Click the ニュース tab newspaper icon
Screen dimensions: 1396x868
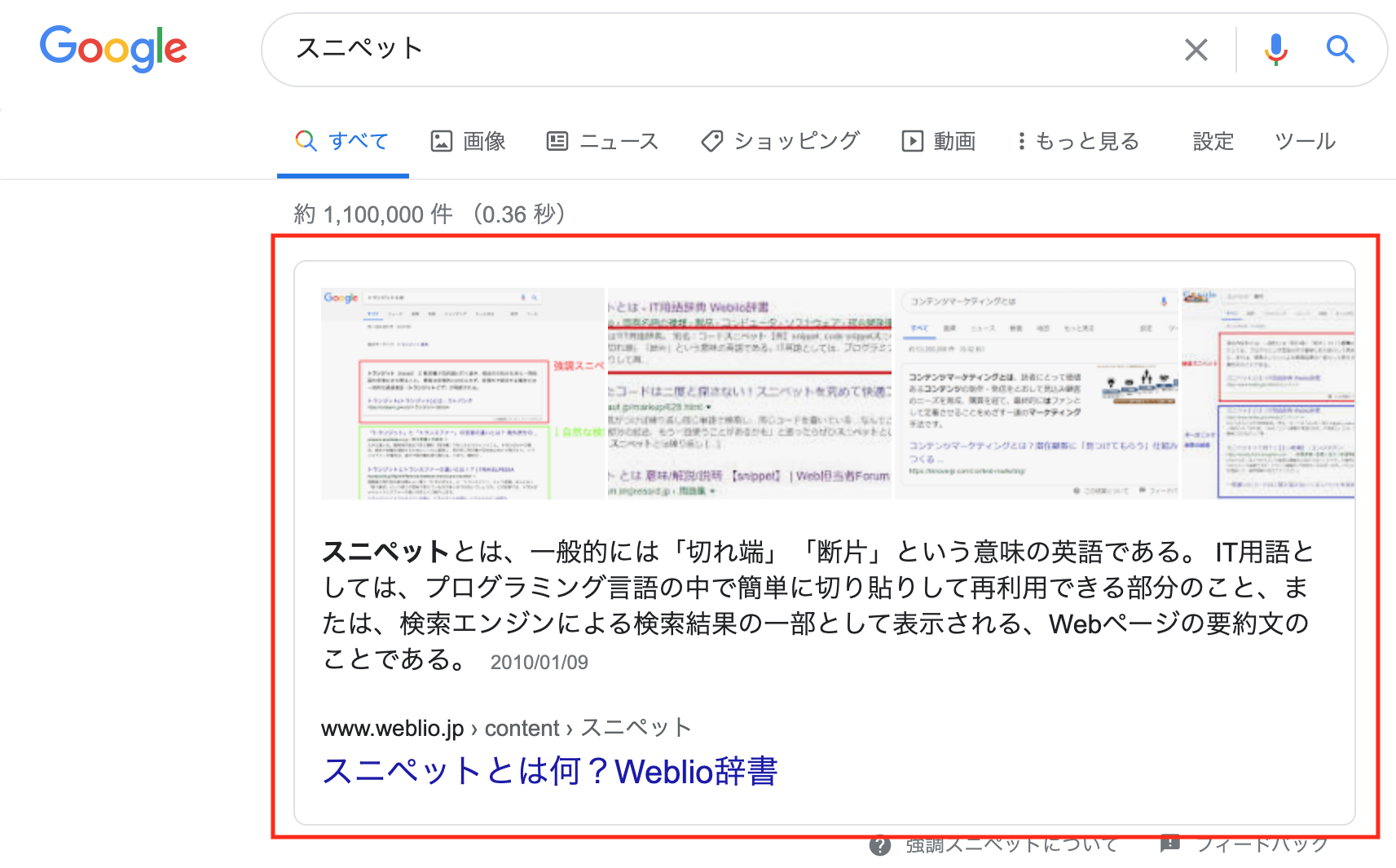pyautogui.click(x=557, y=141)
